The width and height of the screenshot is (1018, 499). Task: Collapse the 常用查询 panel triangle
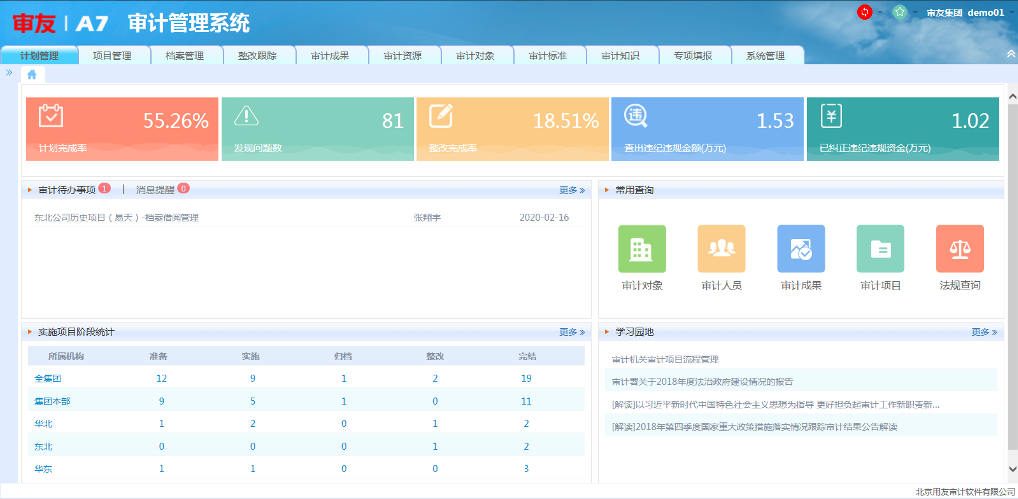click(x=607, y=190)
